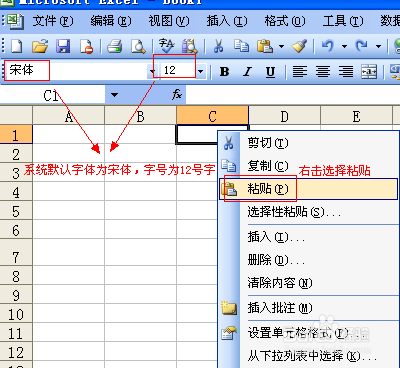
Task: Click the Copy icon in the toolbar
Action: point(241,46)
